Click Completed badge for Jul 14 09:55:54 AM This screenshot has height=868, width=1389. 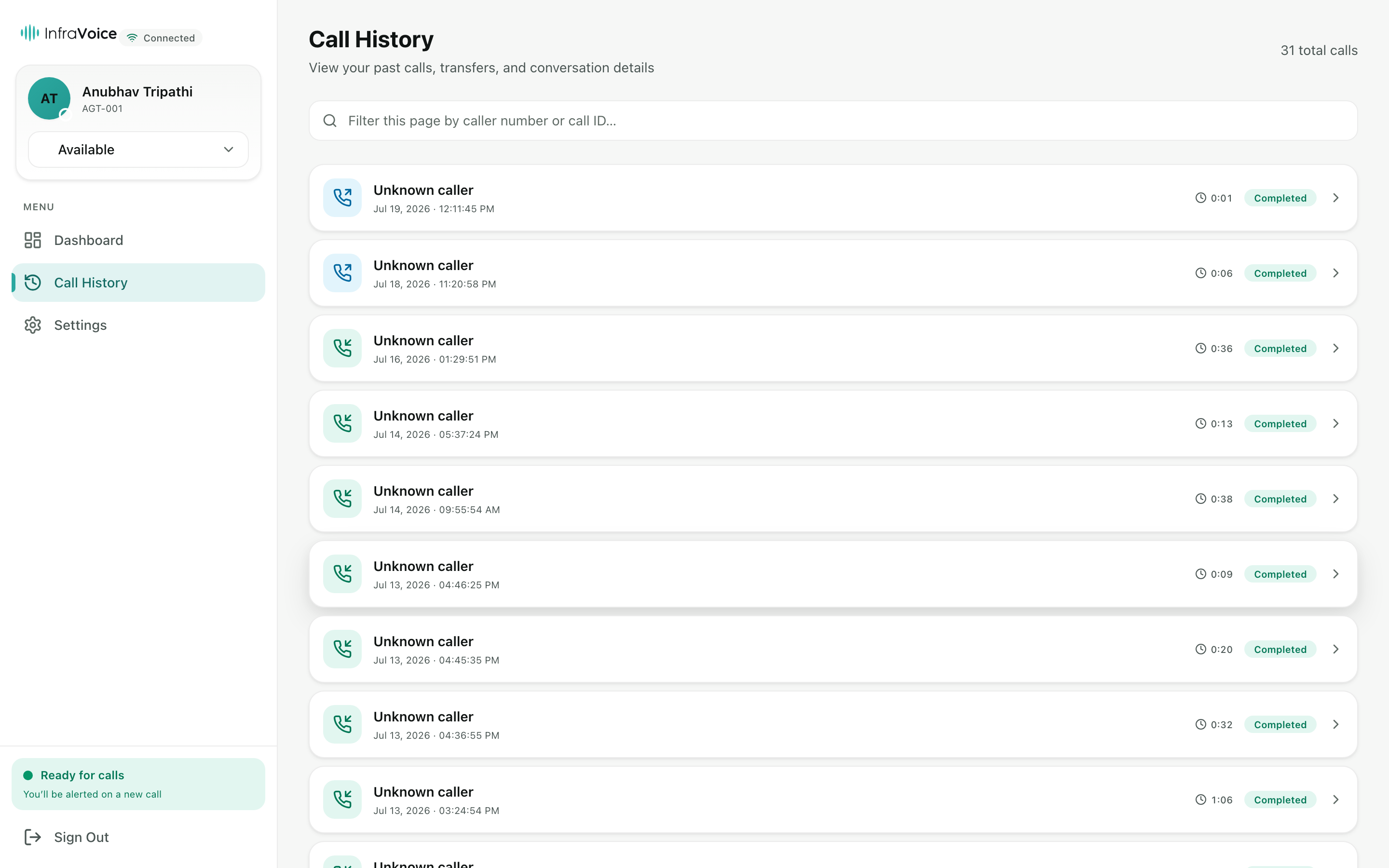[x=1280, y=498]
